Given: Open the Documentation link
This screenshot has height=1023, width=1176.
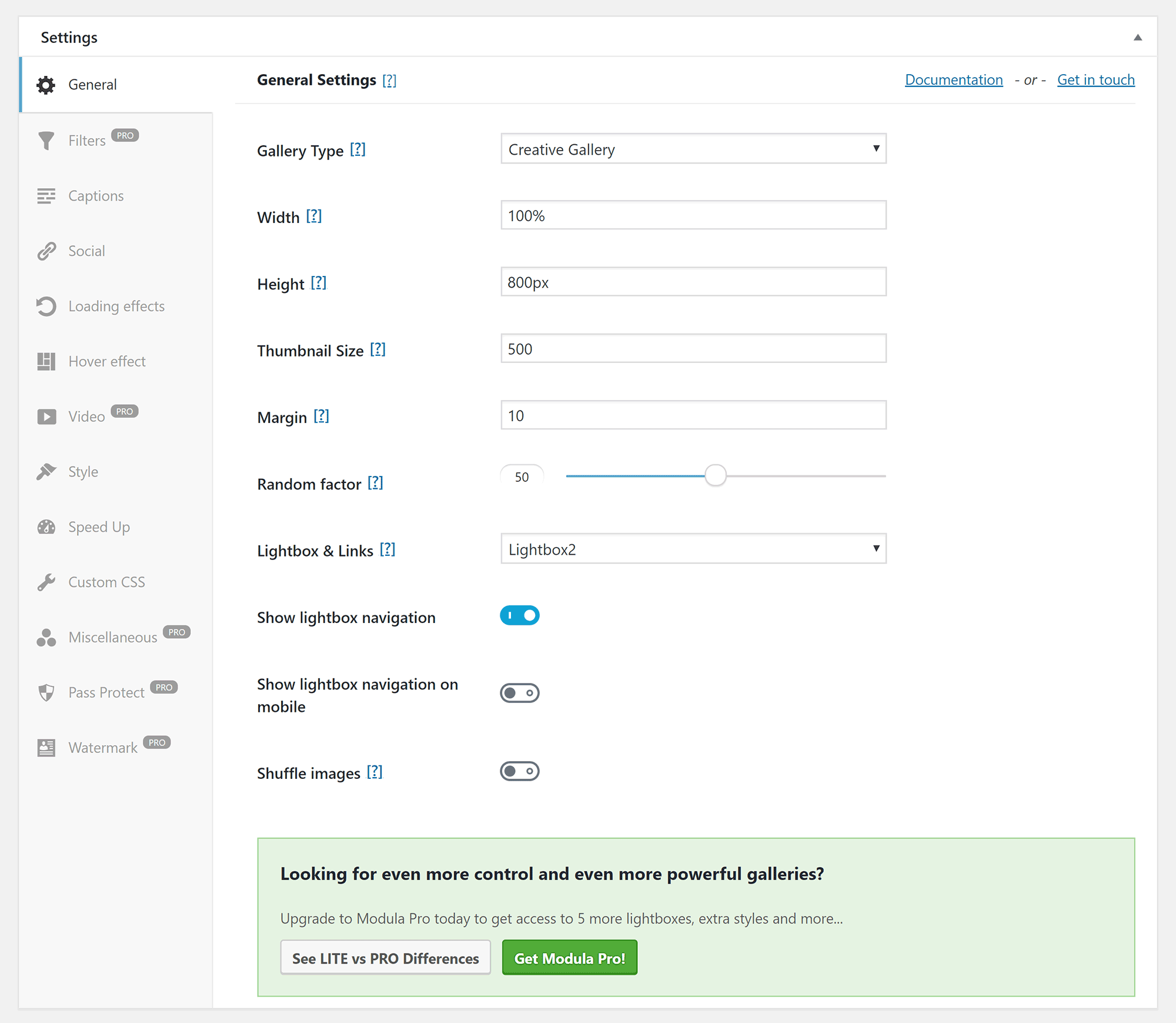Looking at the screenshot, I should [x=954, y=80].
